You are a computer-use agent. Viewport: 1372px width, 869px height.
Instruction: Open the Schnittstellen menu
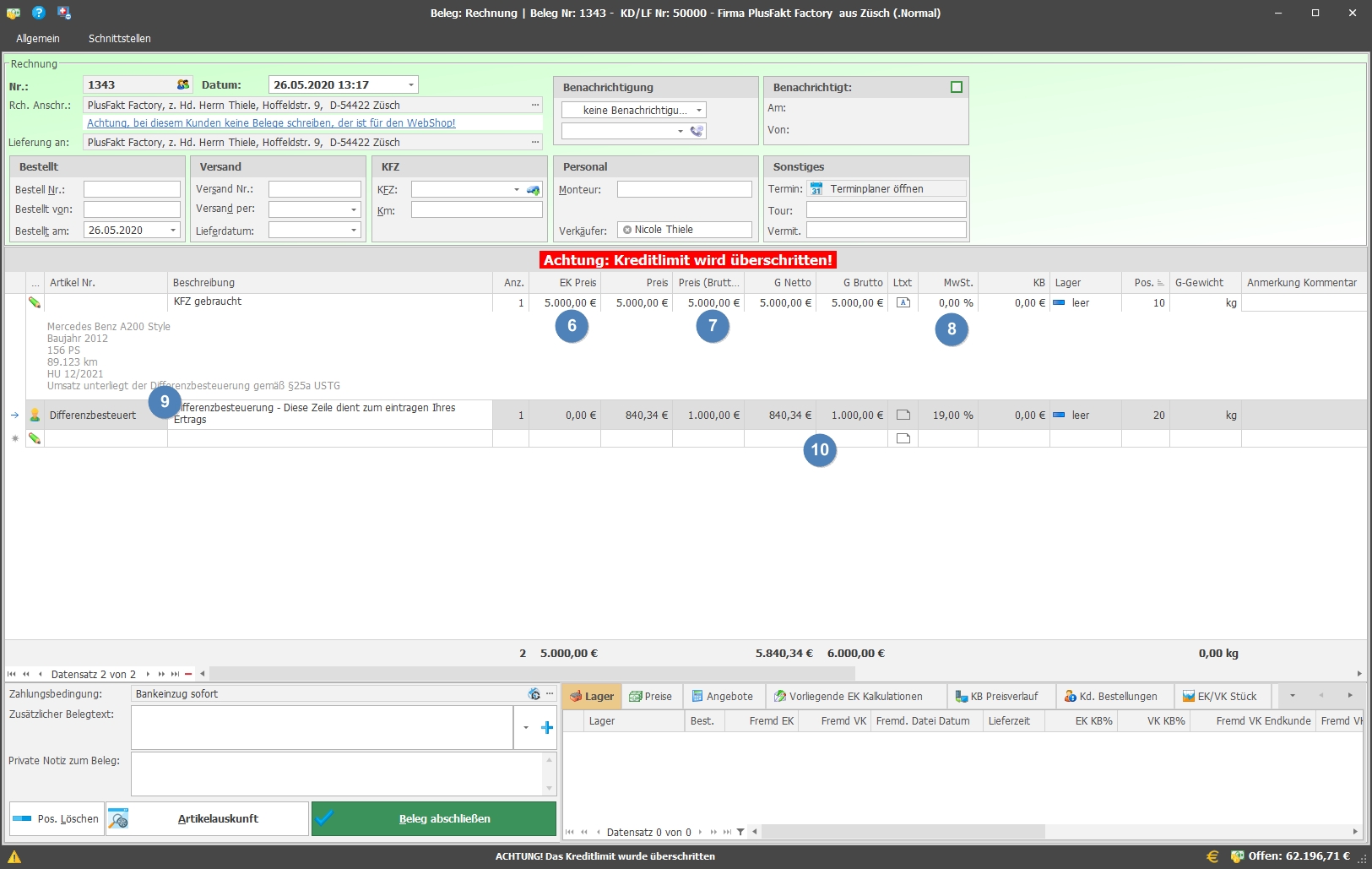(x=120, y=38)
